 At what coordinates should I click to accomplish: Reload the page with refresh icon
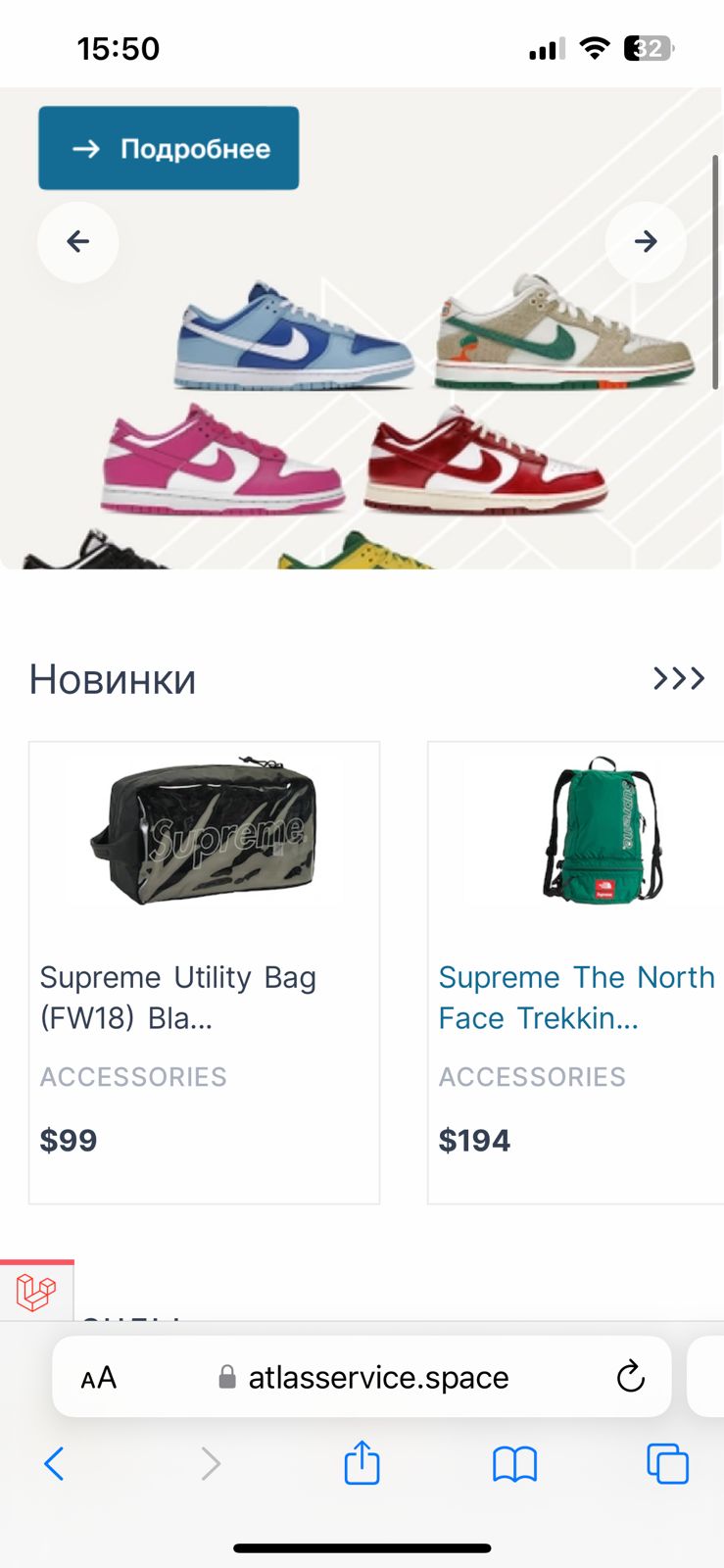(631, 1377)
